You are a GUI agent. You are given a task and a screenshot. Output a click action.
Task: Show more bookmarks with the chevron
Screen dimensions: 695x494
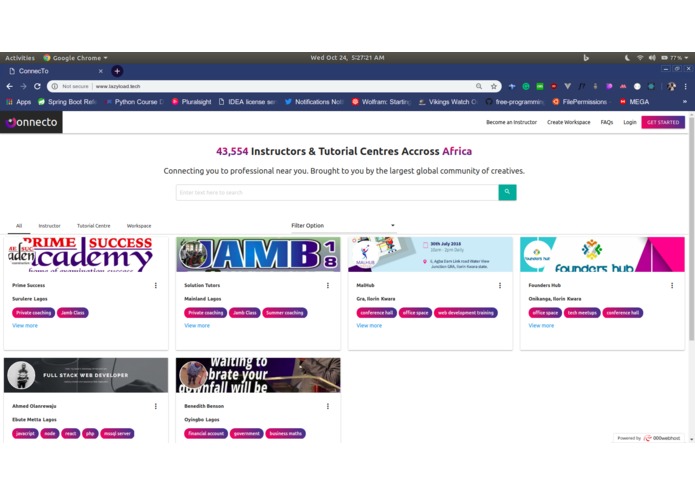(x=685, y=102)
